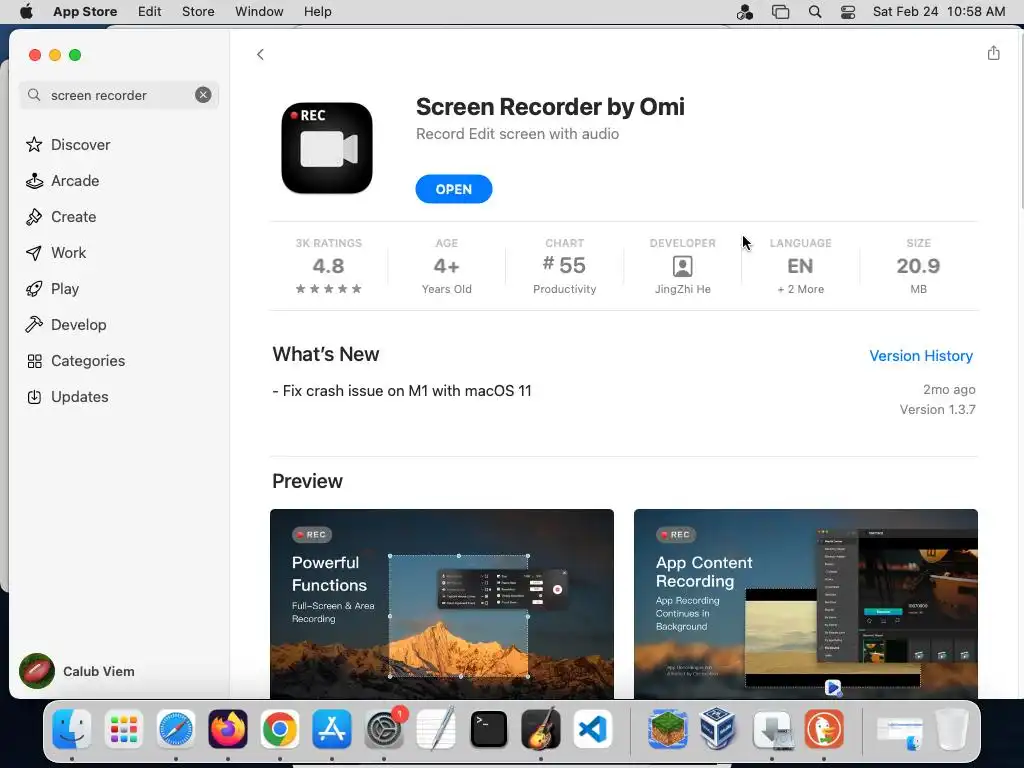Click the search magnifier icon in sidebar
The height and width of the screenshot is (768, 1024).
click(34, 95)
